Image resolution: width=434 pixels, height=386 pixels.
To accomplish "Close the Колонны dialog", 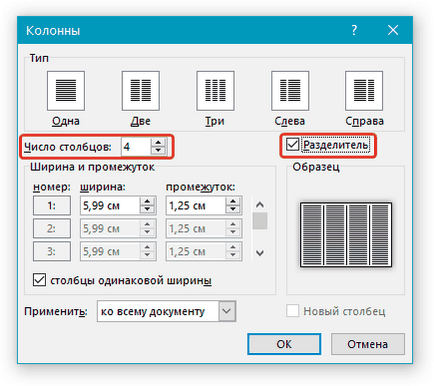I will point(393,30).
